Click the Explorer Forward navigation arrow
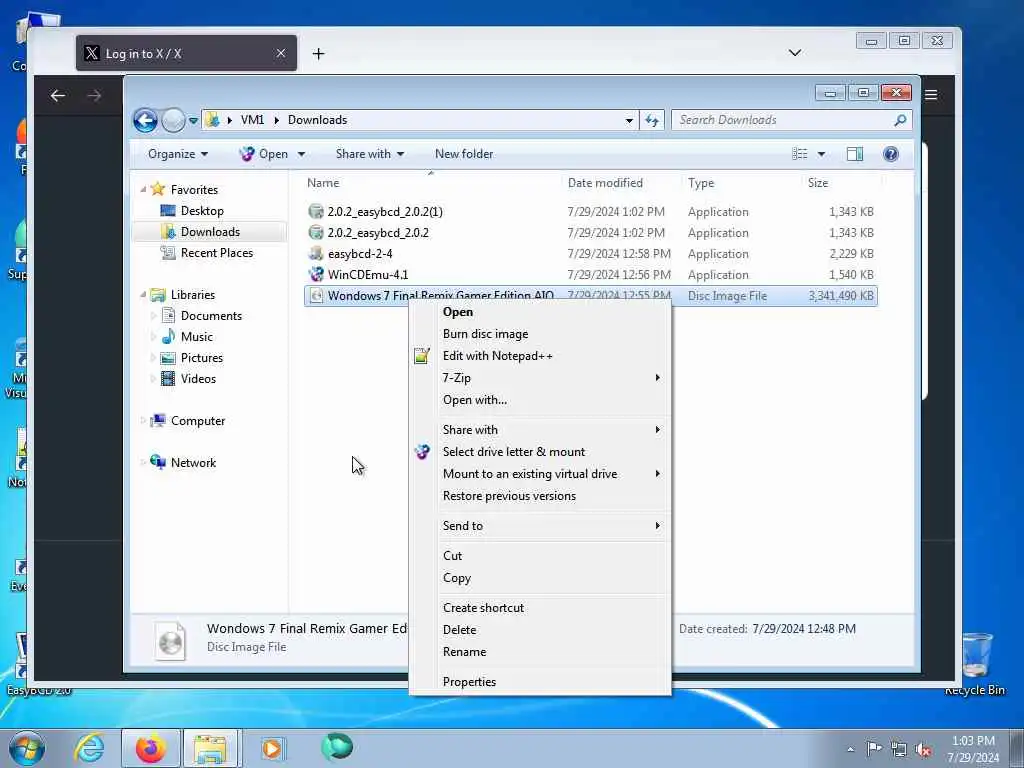Screen dimensions: 1024x768 pyautogui.click(x=173, y=120)
